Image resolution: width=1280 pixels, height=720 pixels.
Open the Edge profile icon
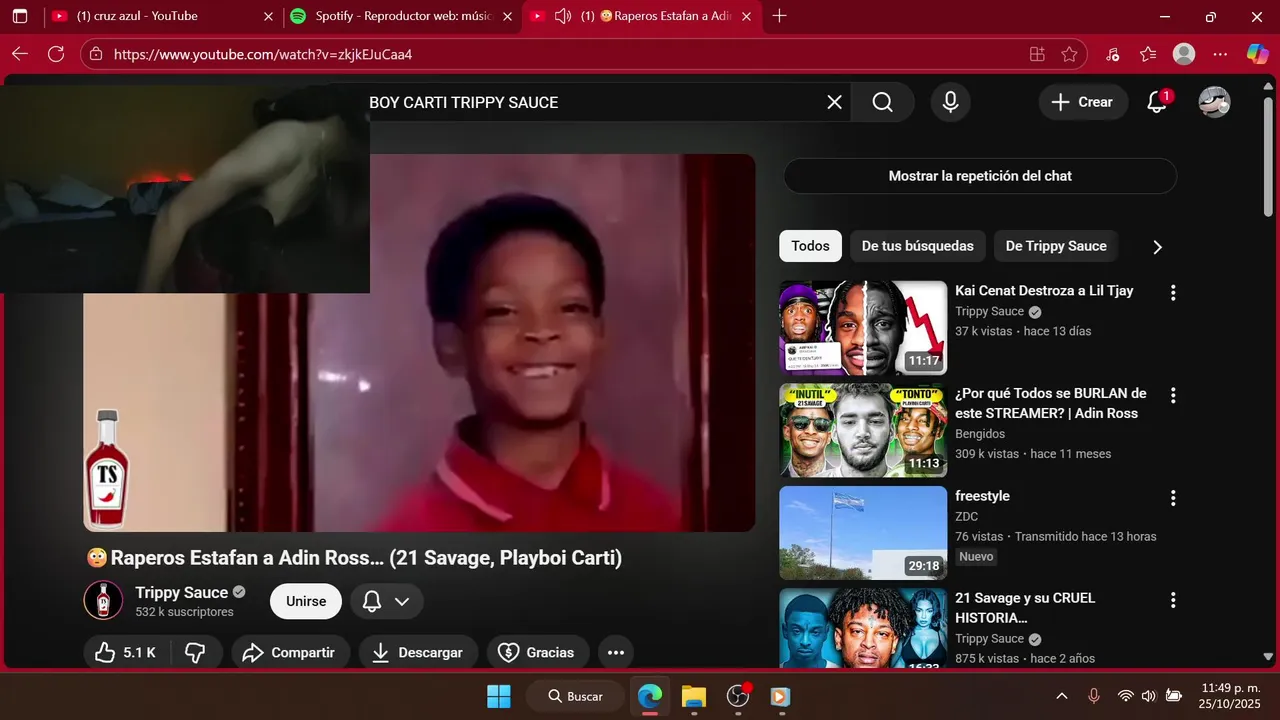click(1184, 54)
